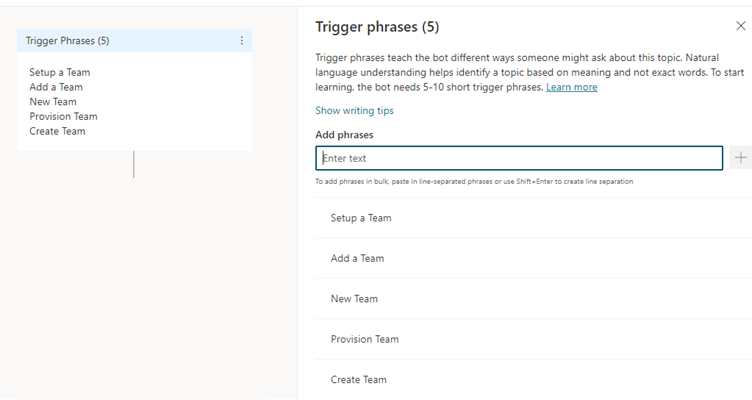
Task: Click Create Team inside the node card
Action: 57,131
